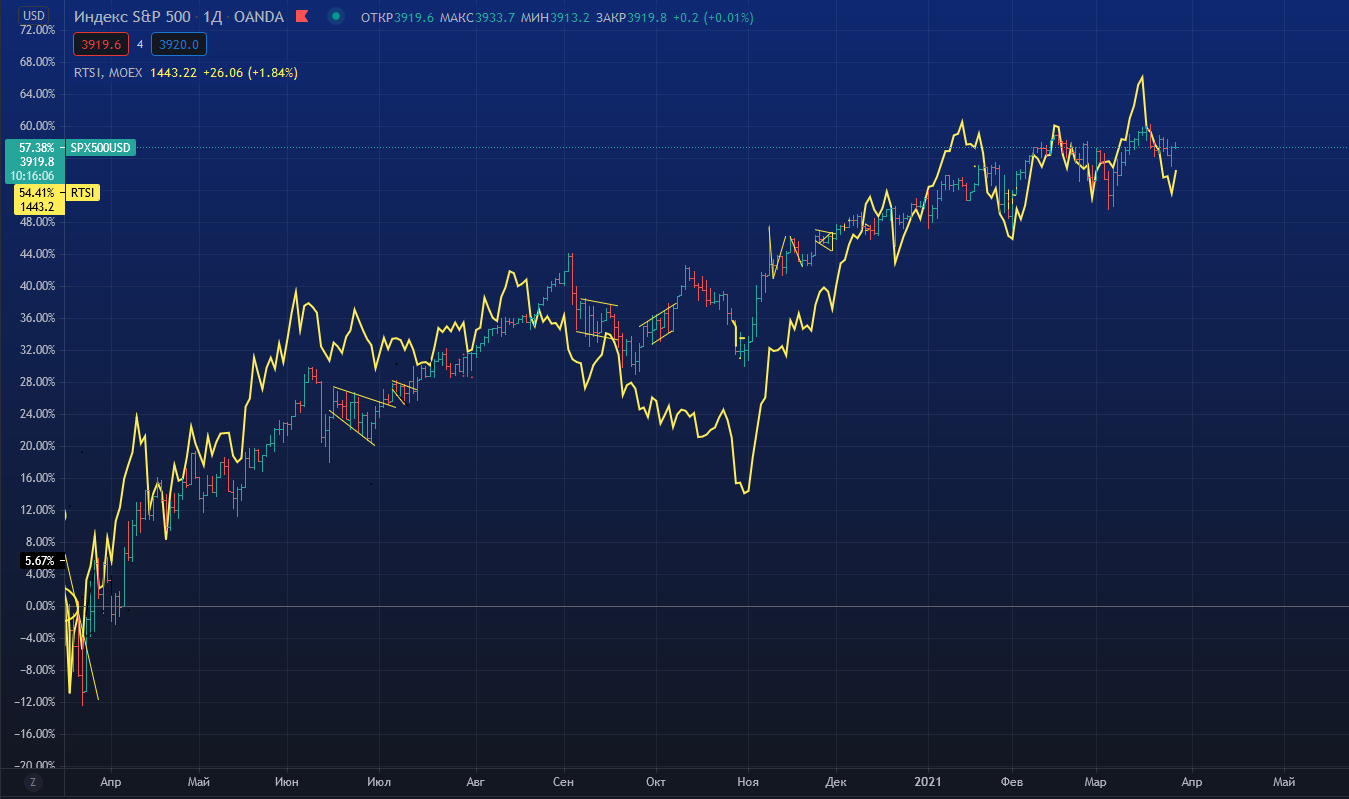The width and height of the screenshot is (1349, 799).
Task: Click the 1Д interval in the legend
Action: (x=211, y=17)
